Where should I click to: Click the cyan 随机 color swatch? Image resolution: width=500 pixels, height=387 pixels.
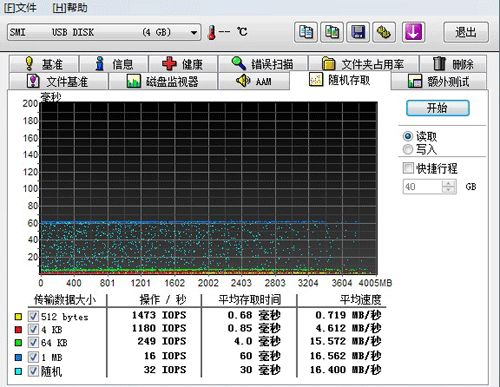point(18,371)
